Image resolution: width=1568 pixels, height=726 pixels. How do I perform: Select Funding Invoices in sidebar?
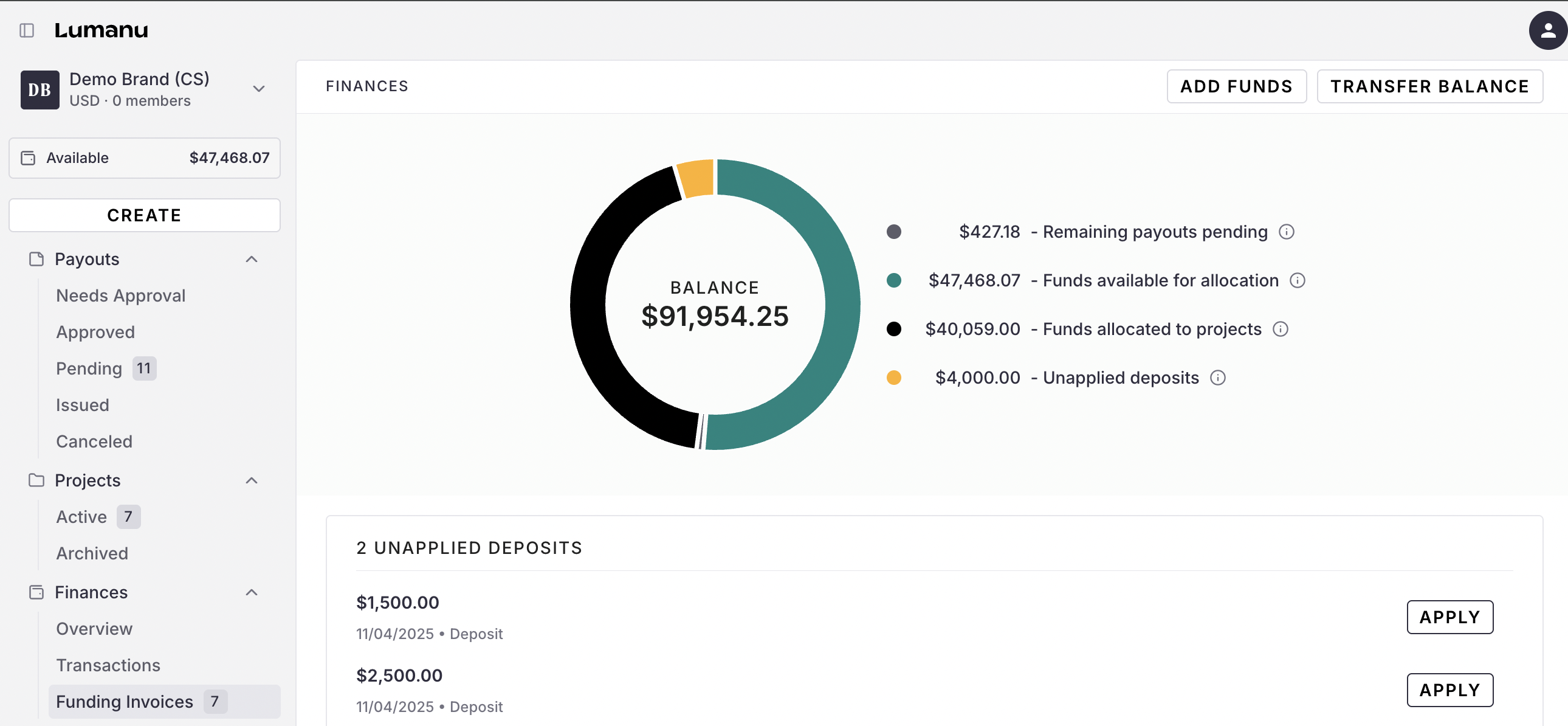click(124, 702)
